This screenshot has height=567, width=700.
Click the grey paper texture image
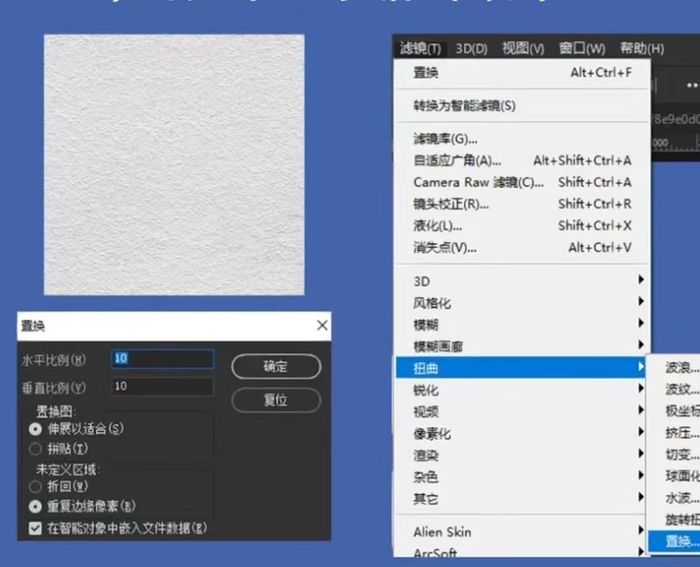click(174, 165)
